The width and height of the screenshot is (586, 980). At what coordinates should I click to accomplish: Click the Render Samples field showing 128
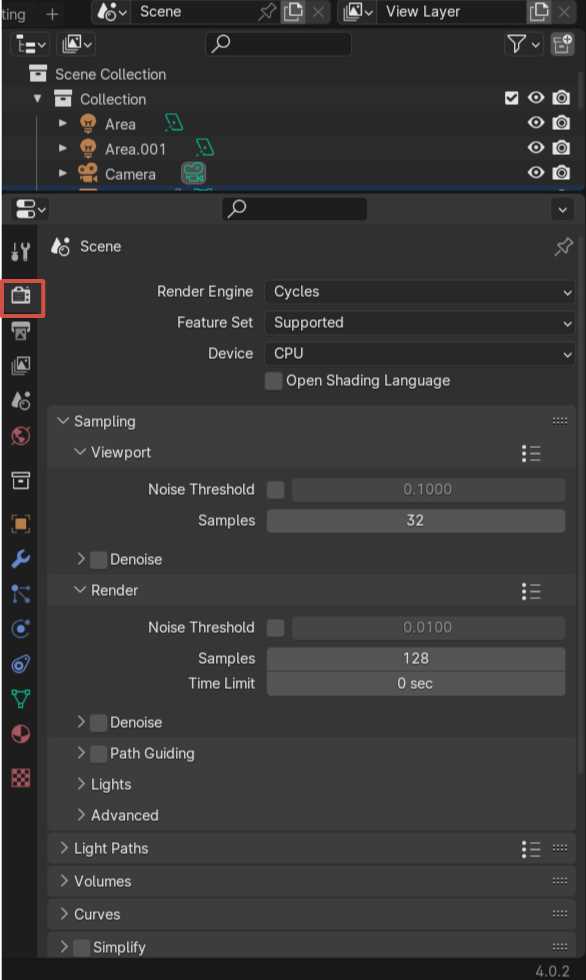point(416,659)
